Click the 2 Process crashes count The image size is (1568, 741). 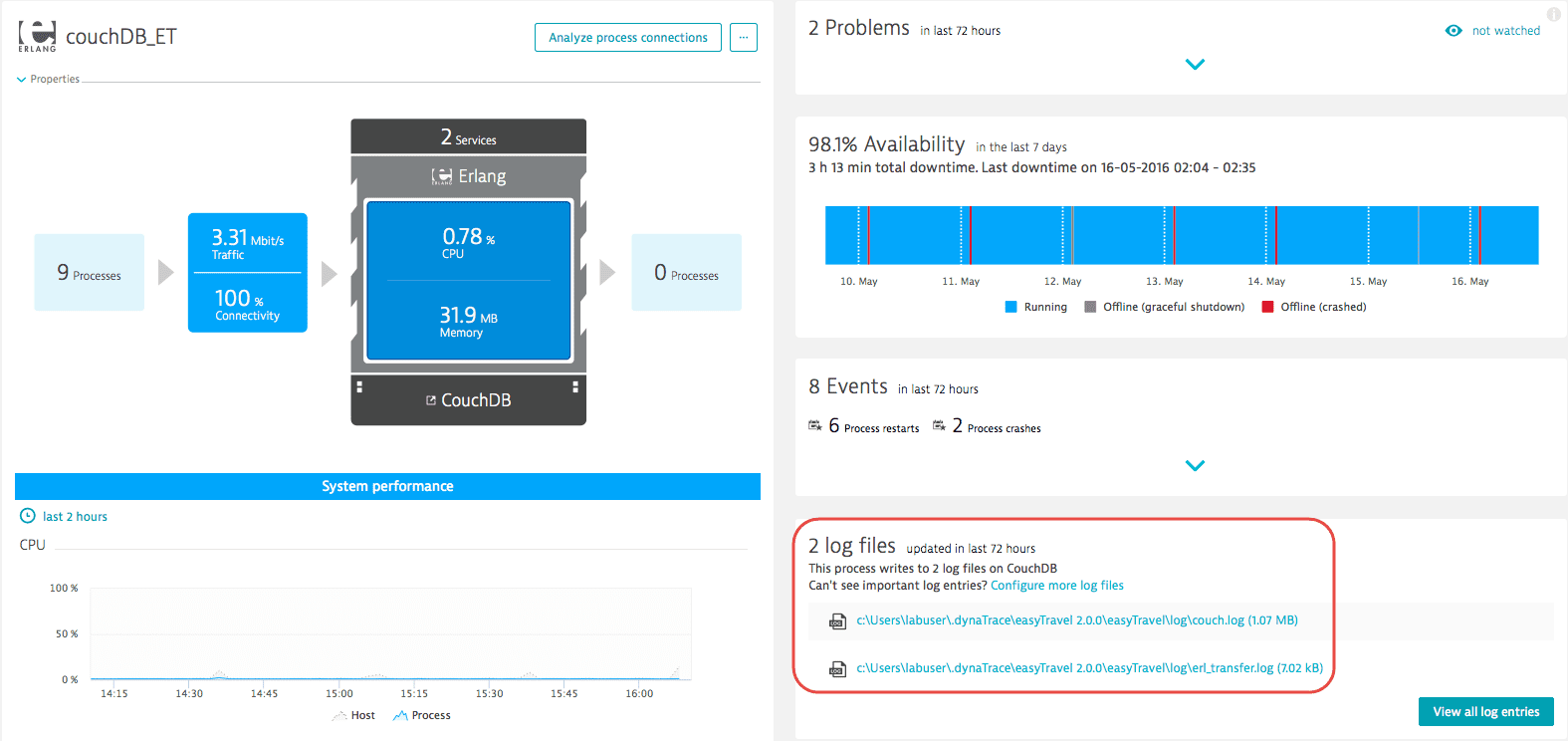tap(958, 426)
